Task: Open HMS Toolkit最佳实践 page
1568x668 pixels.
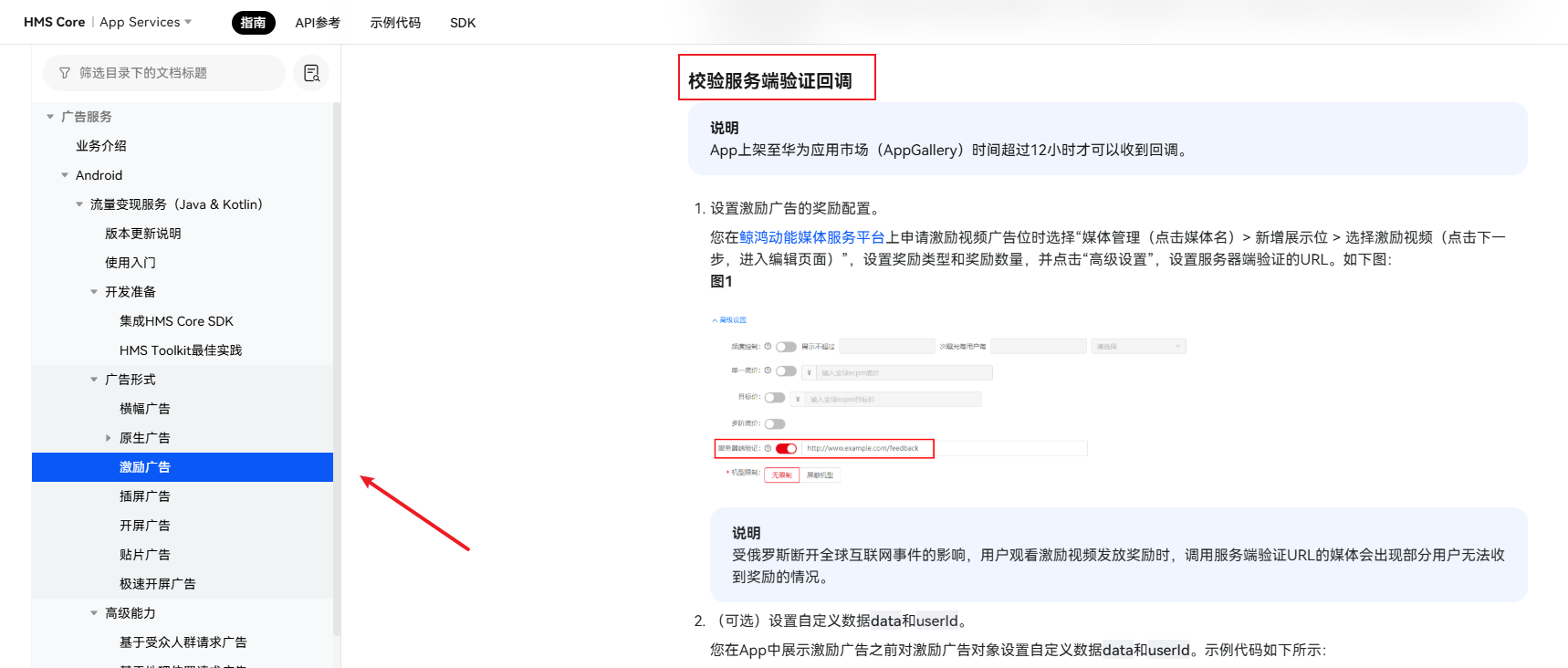Action: (181, 350)
